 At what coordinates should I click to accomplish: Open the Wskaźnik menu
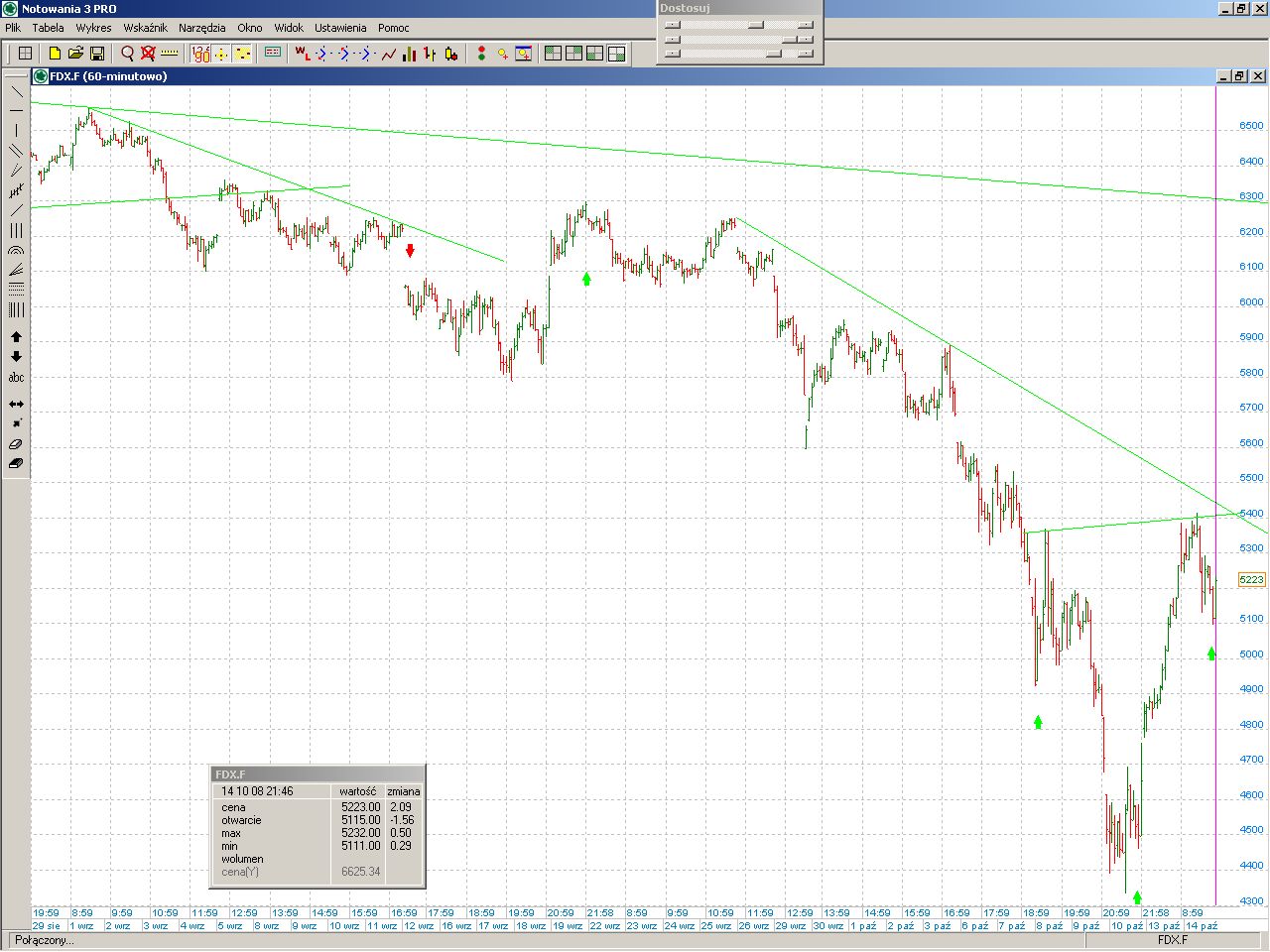tap(145, 28)
